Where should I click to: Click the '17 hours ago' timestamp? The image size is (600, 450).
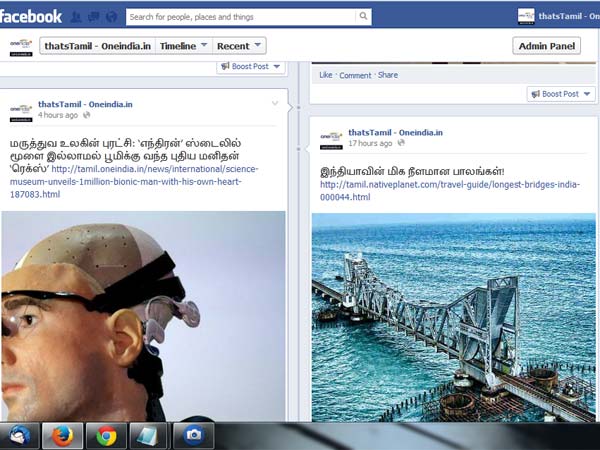370,143
